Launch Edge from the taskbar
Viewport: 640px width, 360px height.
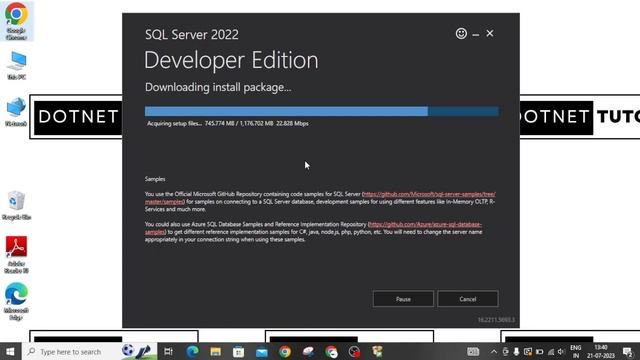coord(192,351)
